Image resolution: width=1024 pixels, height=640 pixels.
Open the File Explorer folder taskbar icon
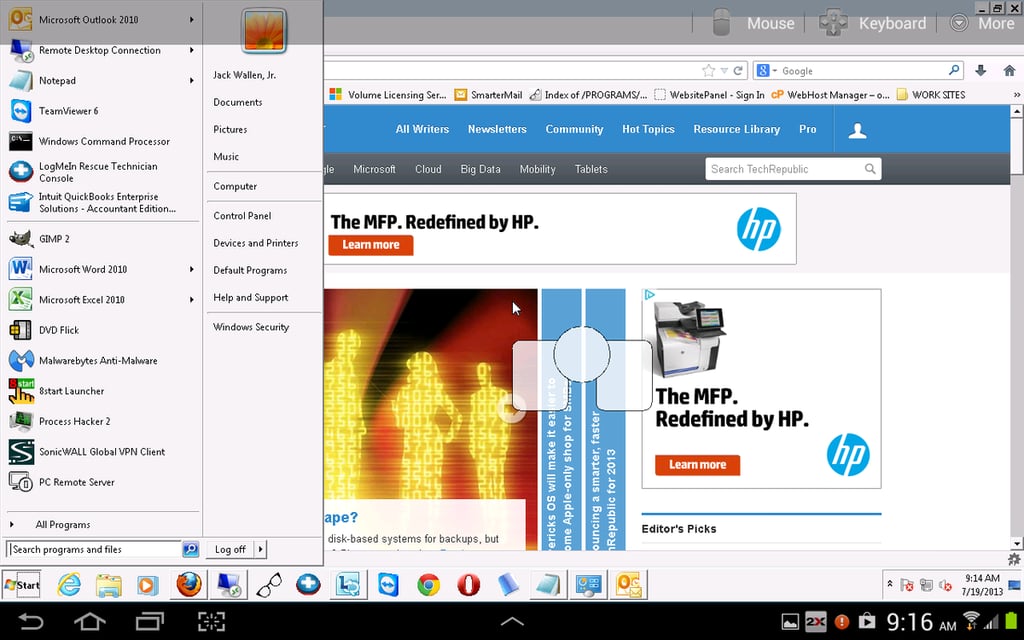pos(108,584)
